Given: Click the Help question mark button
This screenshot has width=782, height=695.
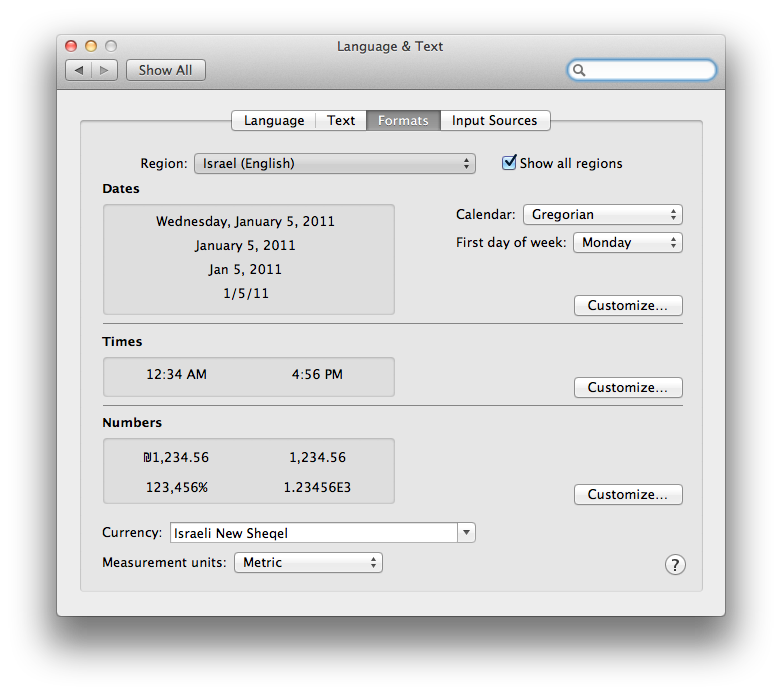Looking at the screenshot, I should 675,565.
